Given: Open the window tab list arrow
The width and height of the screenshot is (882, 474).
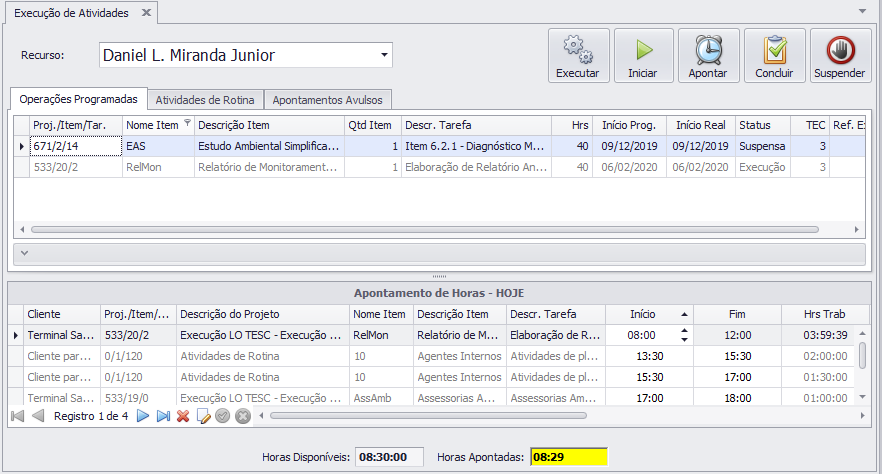Looking at the screenshot, I should [x=862, y=11].
